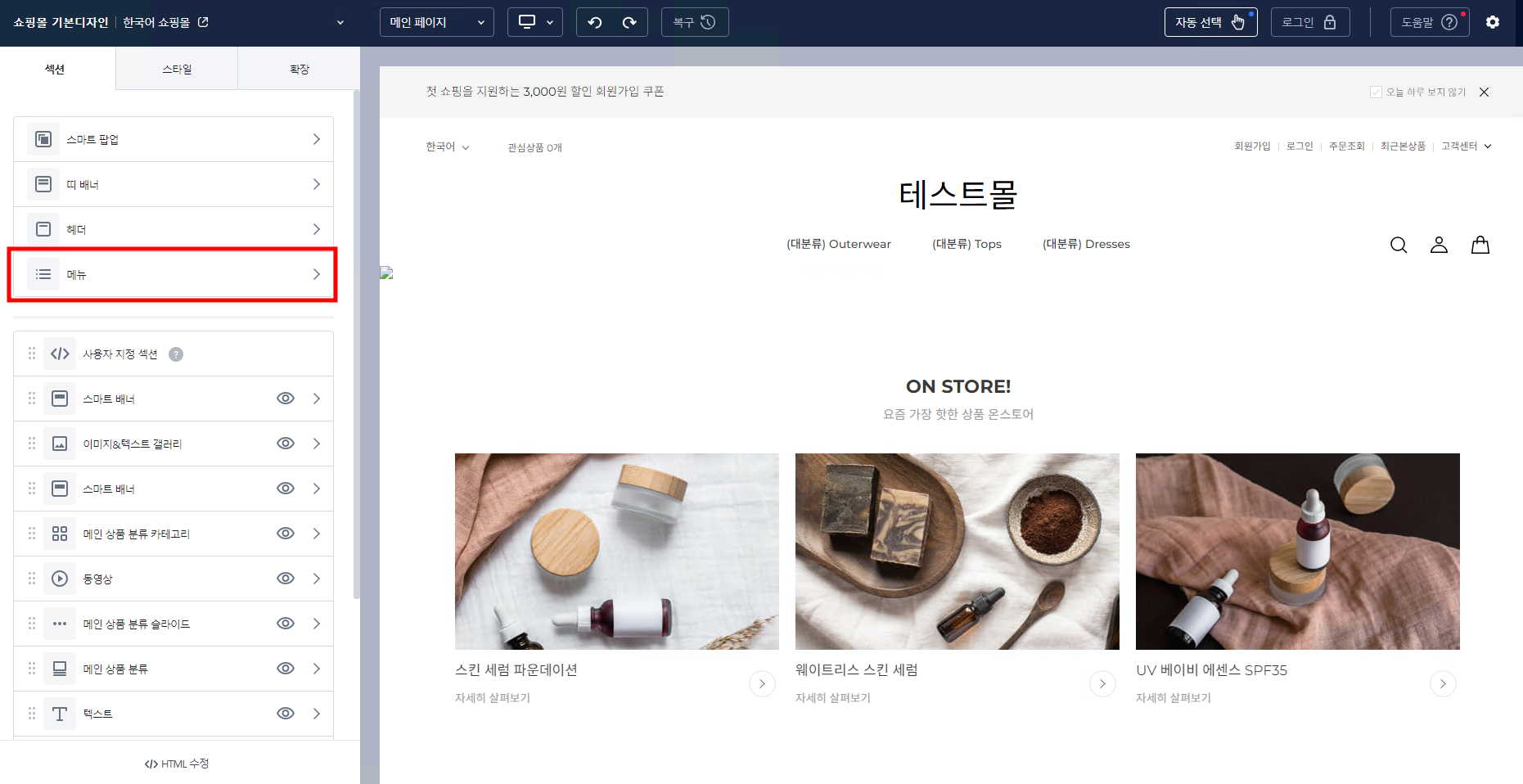Click the 헤더 section icon
The image size is (1523, 784).
[43, 229]
